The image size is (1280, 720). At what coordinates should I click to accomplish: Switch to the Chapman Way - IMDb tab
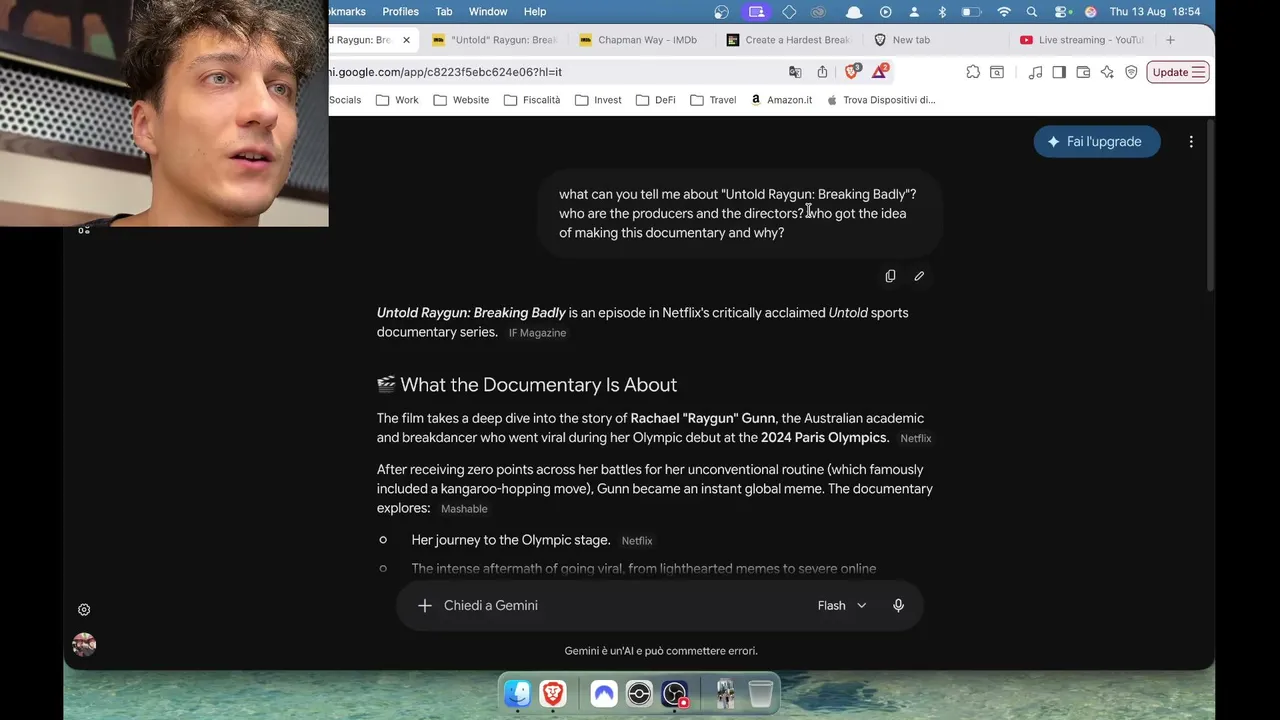[x=638, y=40]
